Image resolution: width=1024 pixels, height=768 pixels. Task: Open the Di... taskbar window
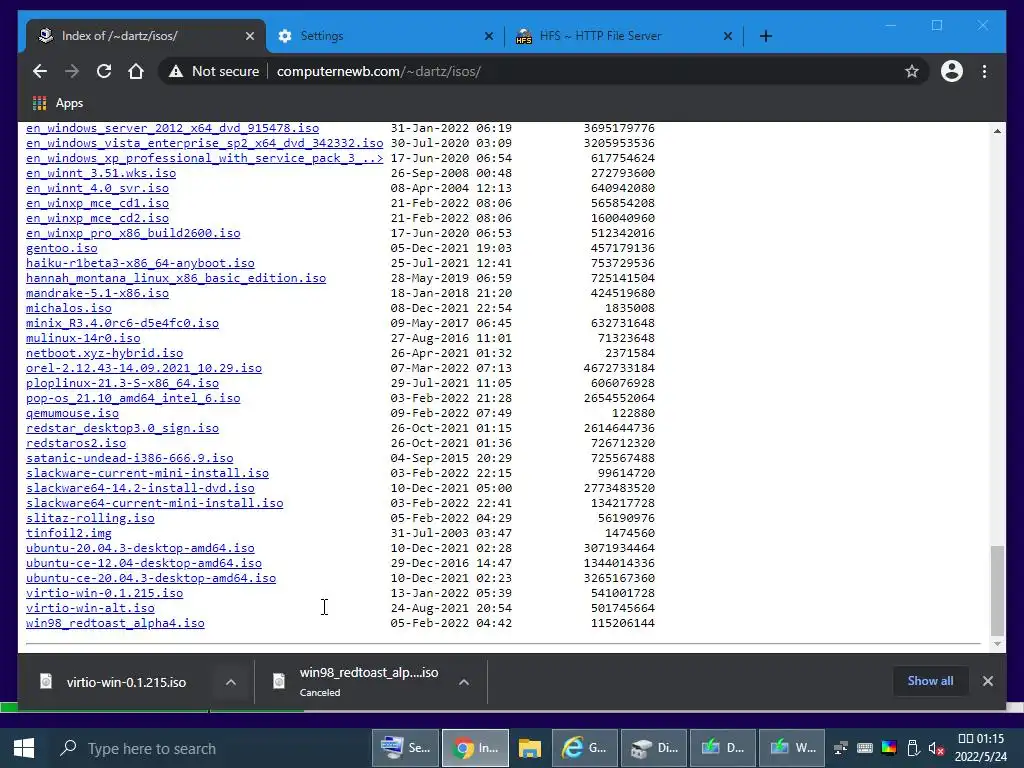[654, 748]
